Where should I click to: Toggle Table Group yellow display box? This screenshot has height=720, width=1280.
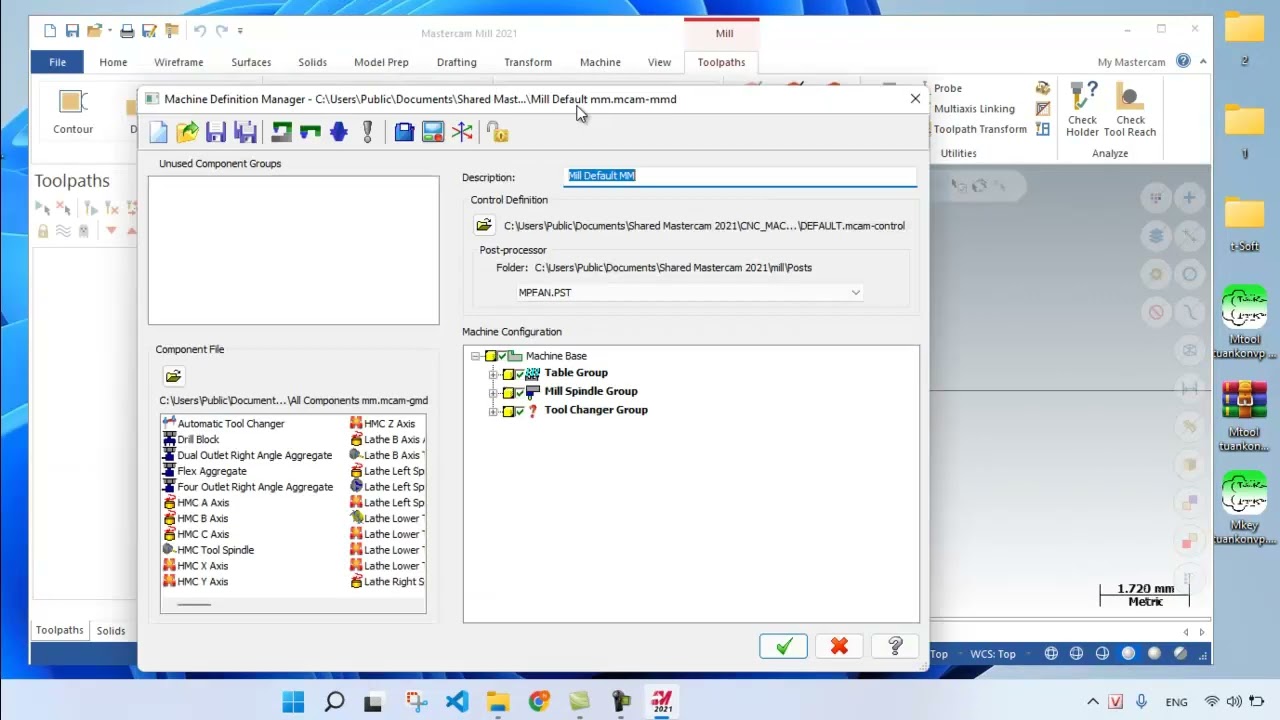point(508,374)
